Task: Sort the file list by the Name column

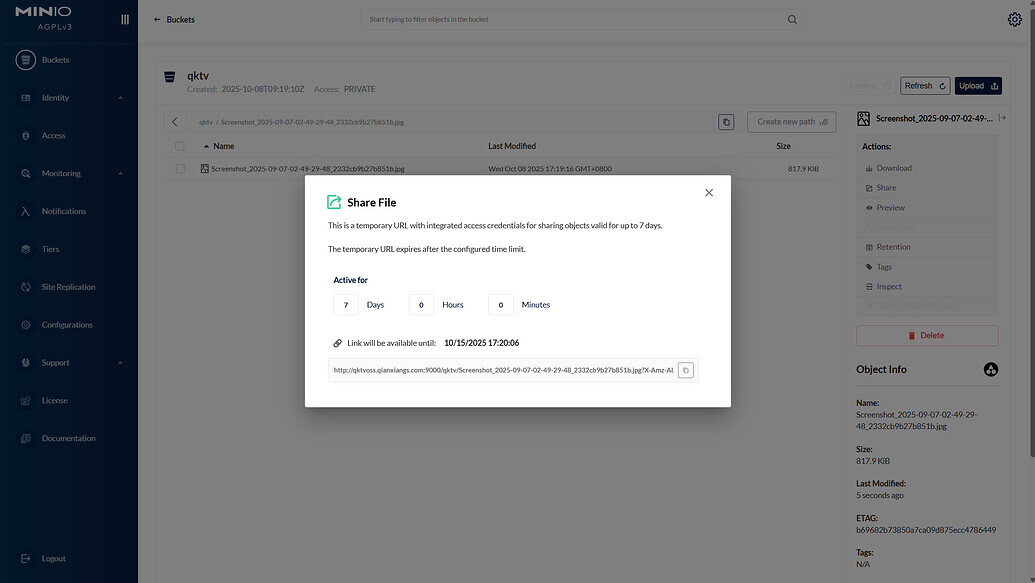Action: [222, 146]
